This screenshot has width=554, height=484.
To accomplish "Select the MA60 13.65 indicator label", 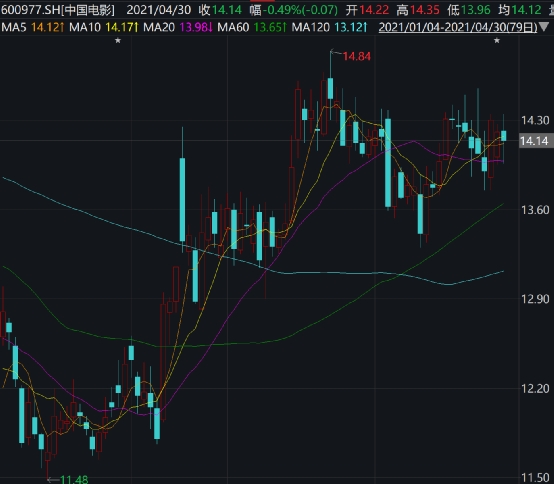I will [x=252, y=27].
